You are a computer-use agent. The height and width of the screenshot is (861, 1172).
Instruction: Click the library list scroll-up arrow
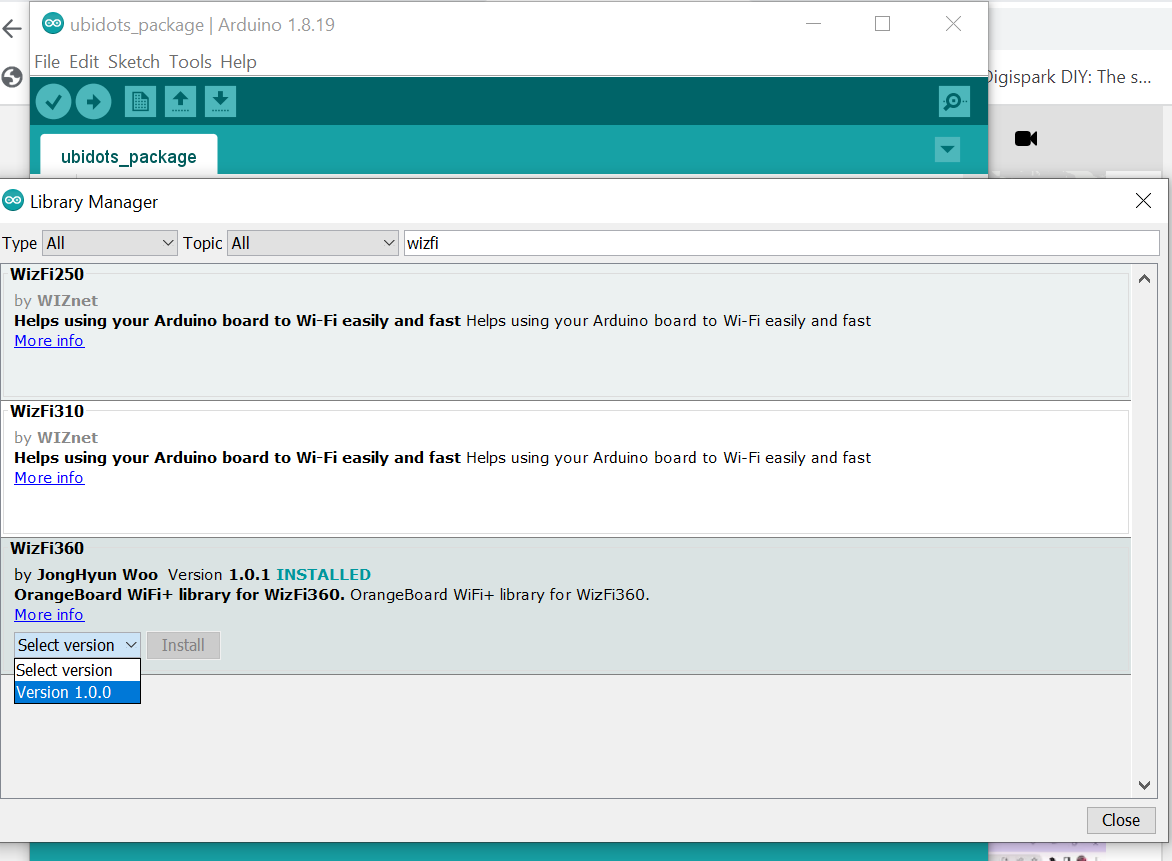[x=1144, y=279]
